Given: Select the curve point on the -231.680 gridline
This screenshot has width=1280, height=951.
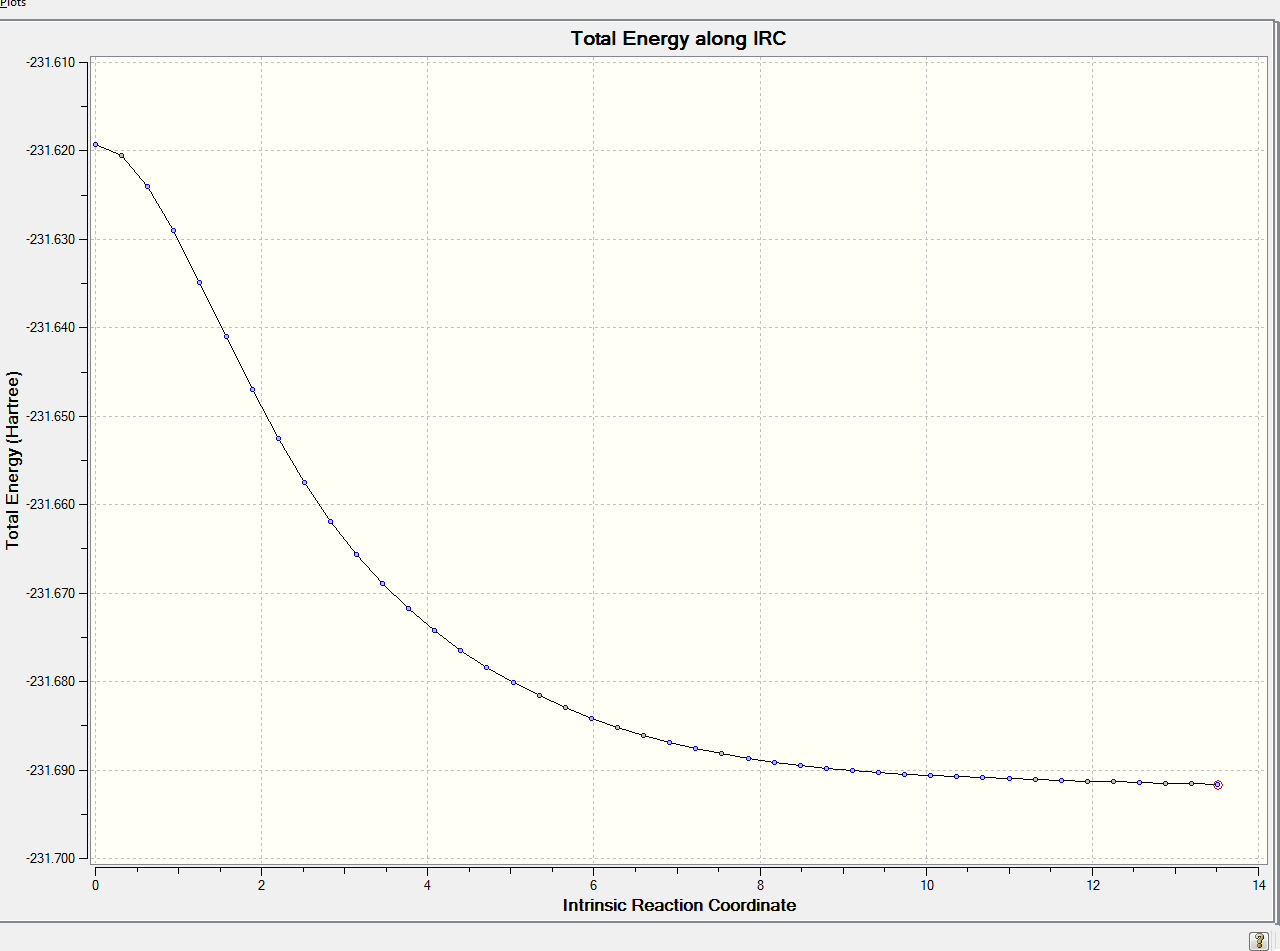Looking at the screenshot, I should tap(513, 682).
